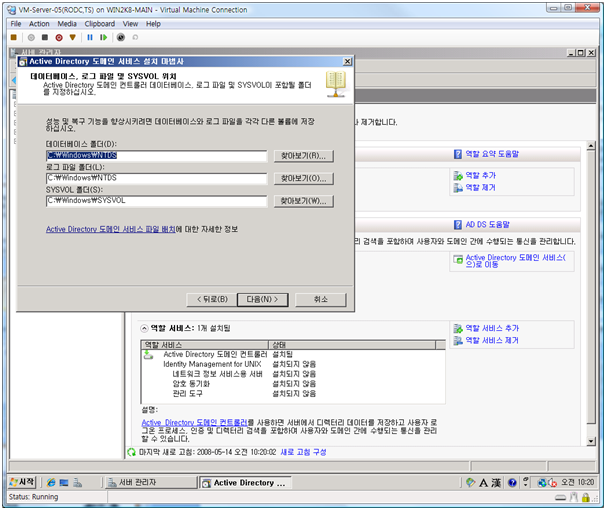Open the Active Directory 도메인 컨트롤러 description link
This screenshot has width=606, height=510.
tap(194, 423)
